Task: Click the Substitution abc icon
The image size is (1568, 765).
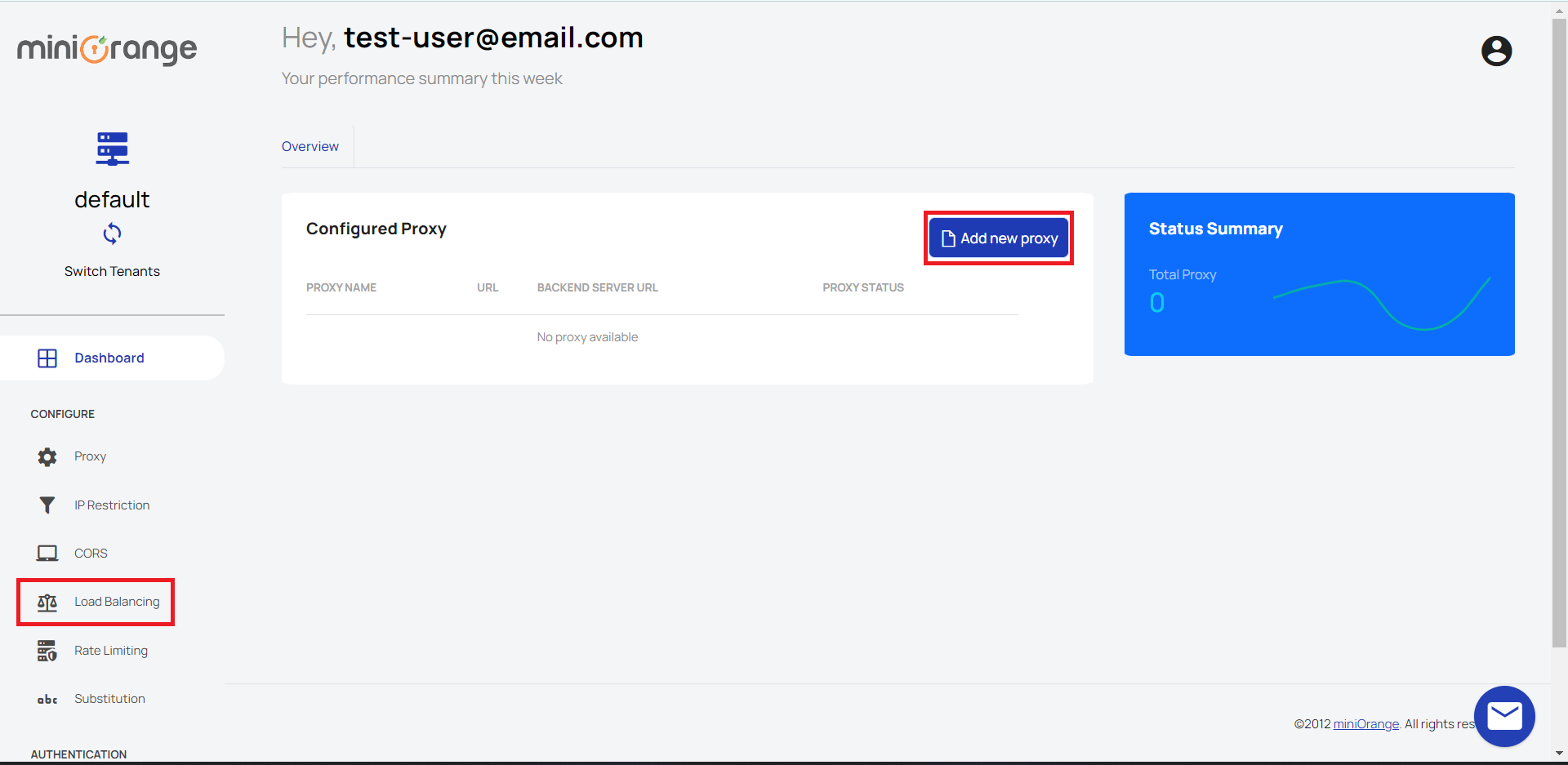Action: tap(47, 699)
